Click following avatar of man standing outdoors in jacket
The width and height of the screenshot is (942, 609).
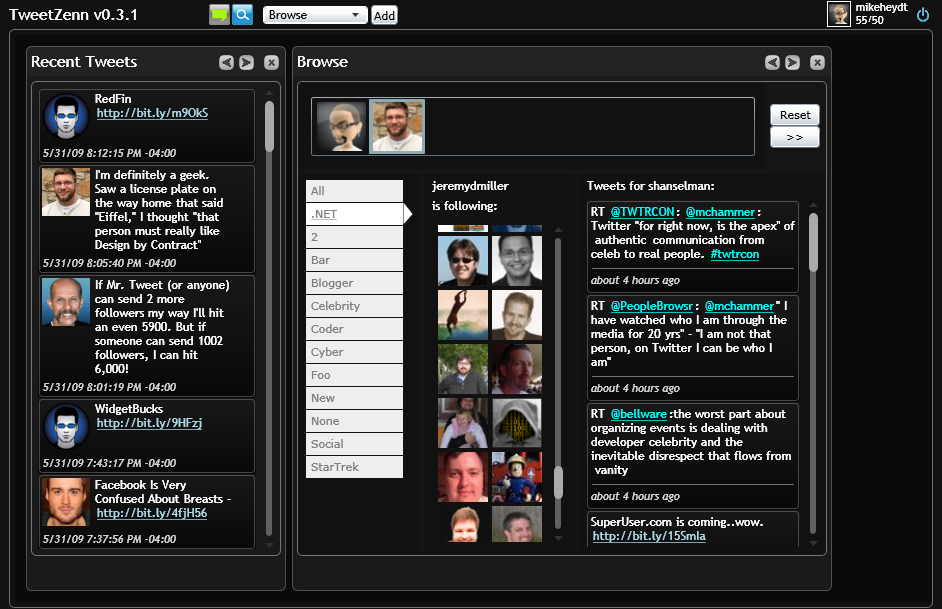click(463, 369)
